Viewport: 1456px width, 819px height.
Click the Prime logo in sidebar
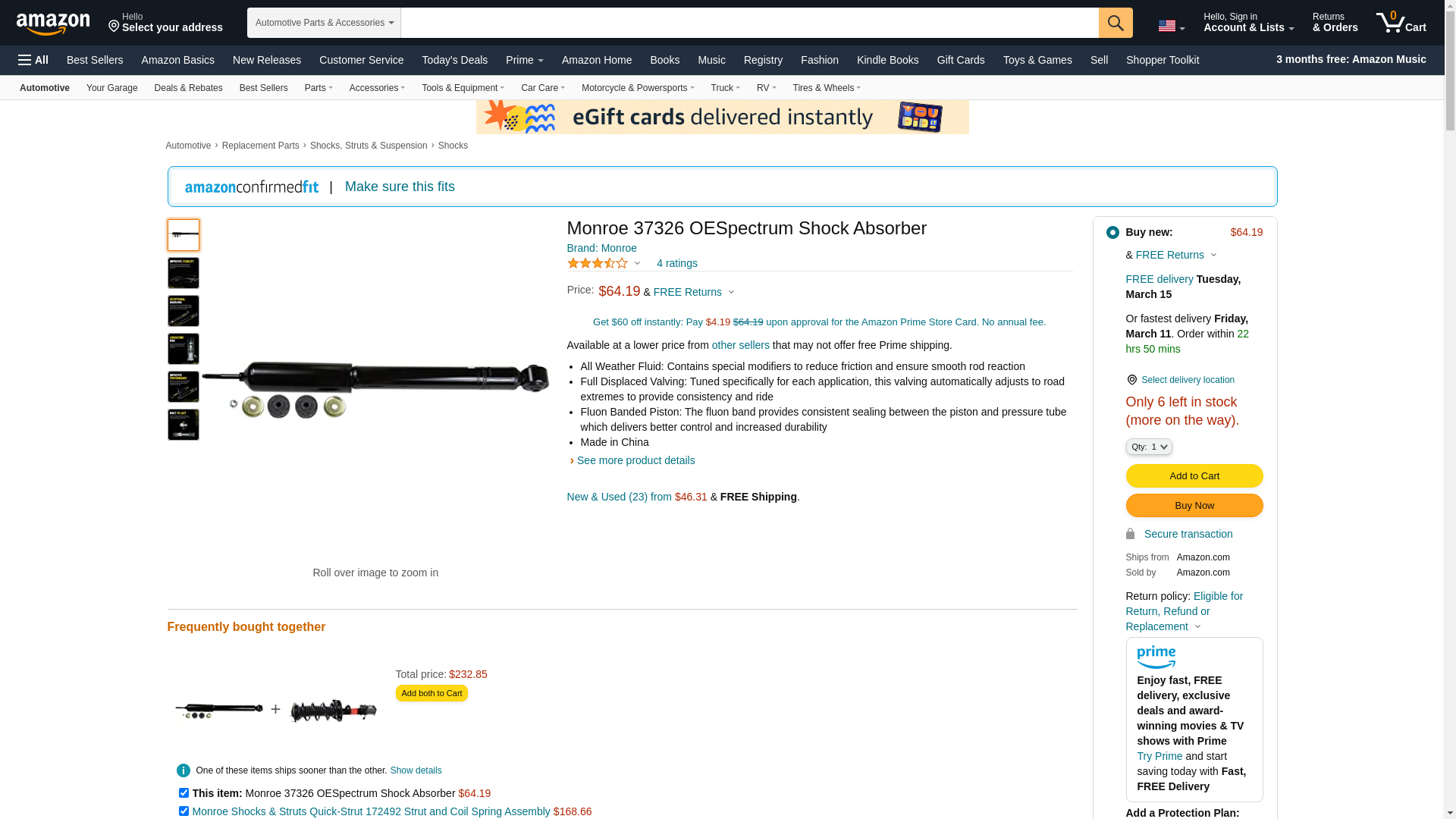[1156, 657]
